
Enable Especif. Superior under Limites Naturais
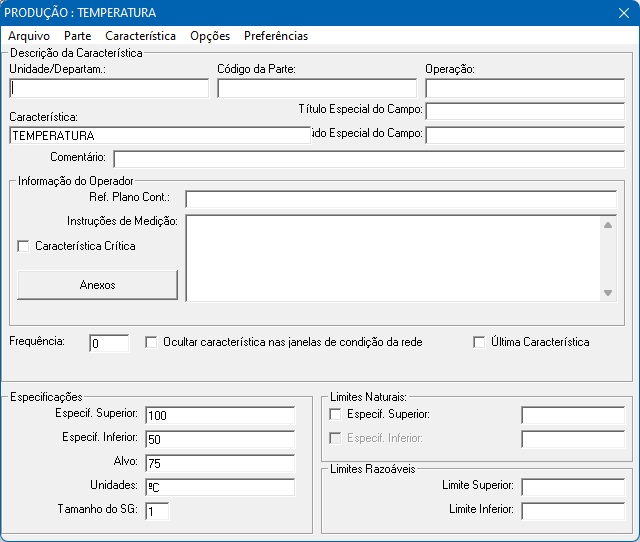[336, 414]
